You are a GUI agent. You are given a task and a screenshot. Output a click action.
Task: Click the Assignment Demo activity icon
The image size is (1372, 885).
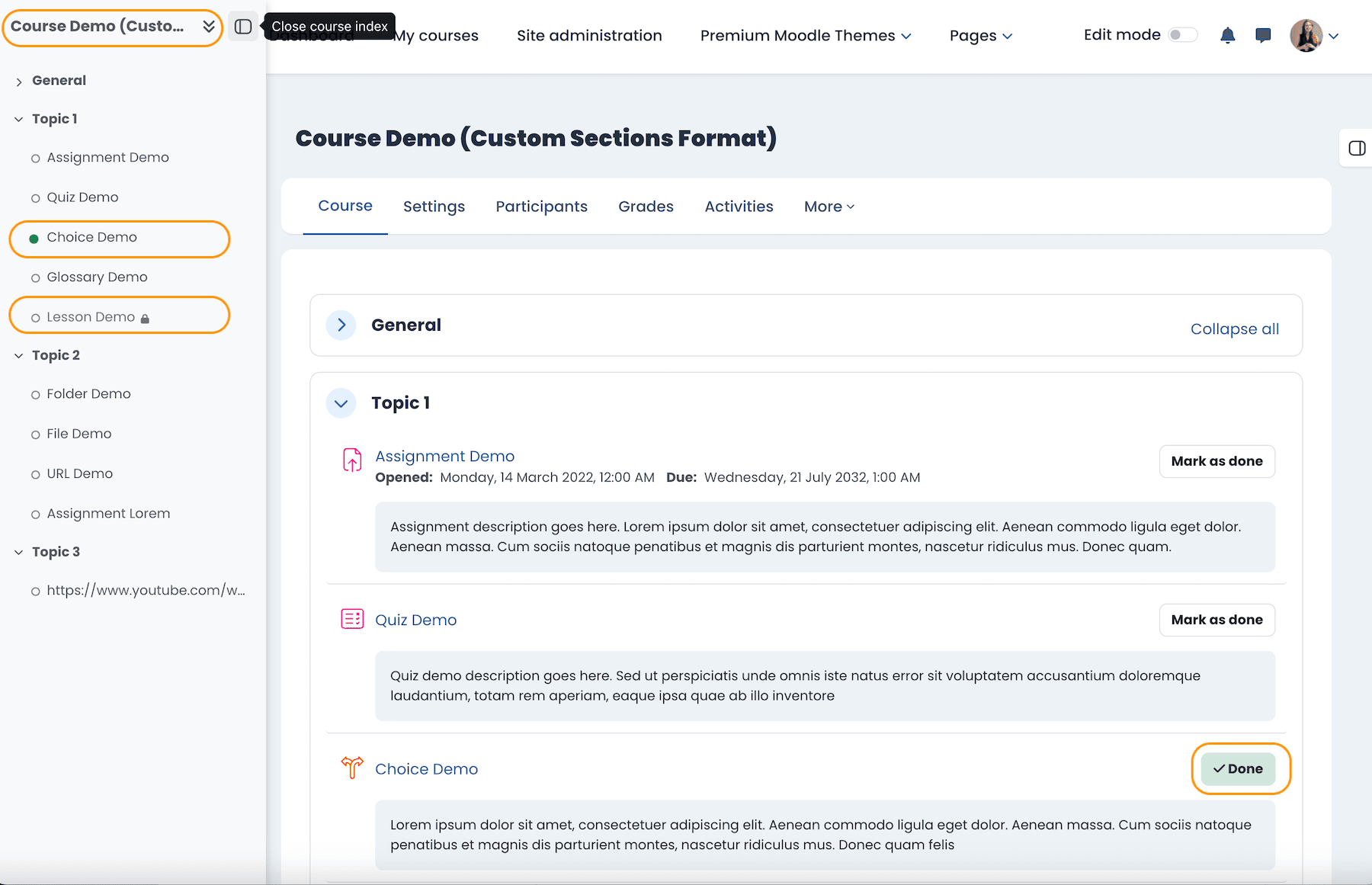click(x=351, y=460)
